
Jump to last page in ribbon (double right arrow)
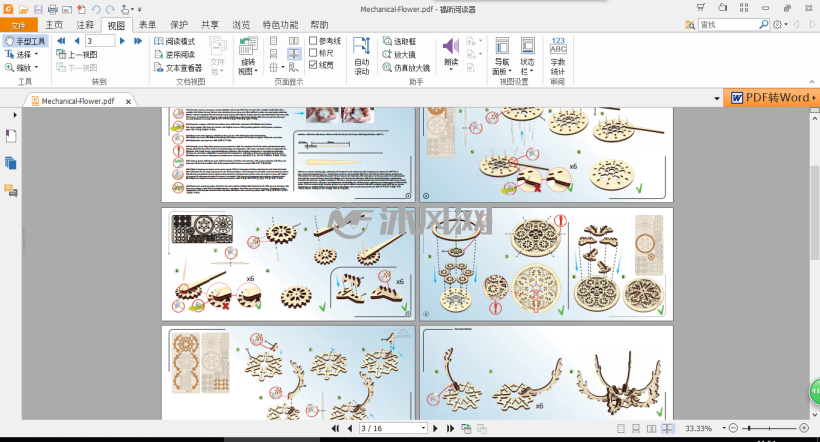coord(138,41)
